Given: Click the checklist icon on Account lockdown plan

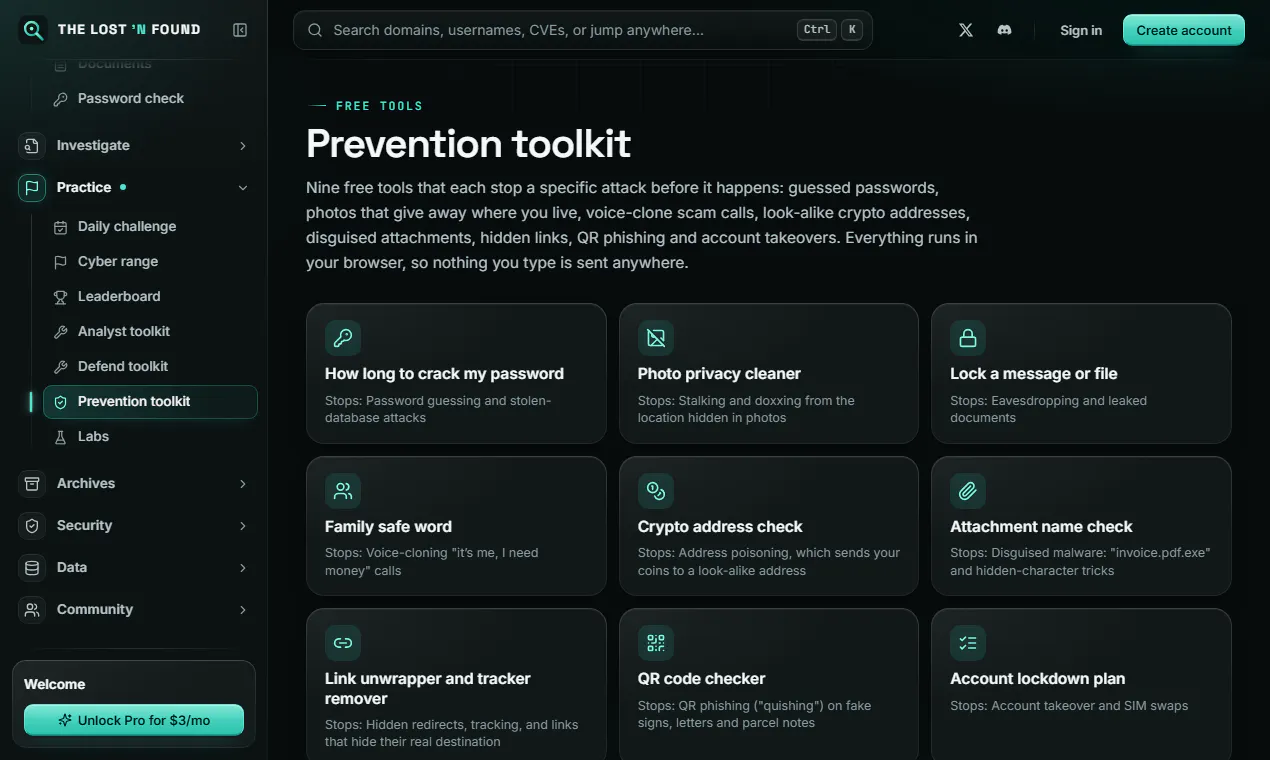Looking at the screenshot, I should 968,643.
